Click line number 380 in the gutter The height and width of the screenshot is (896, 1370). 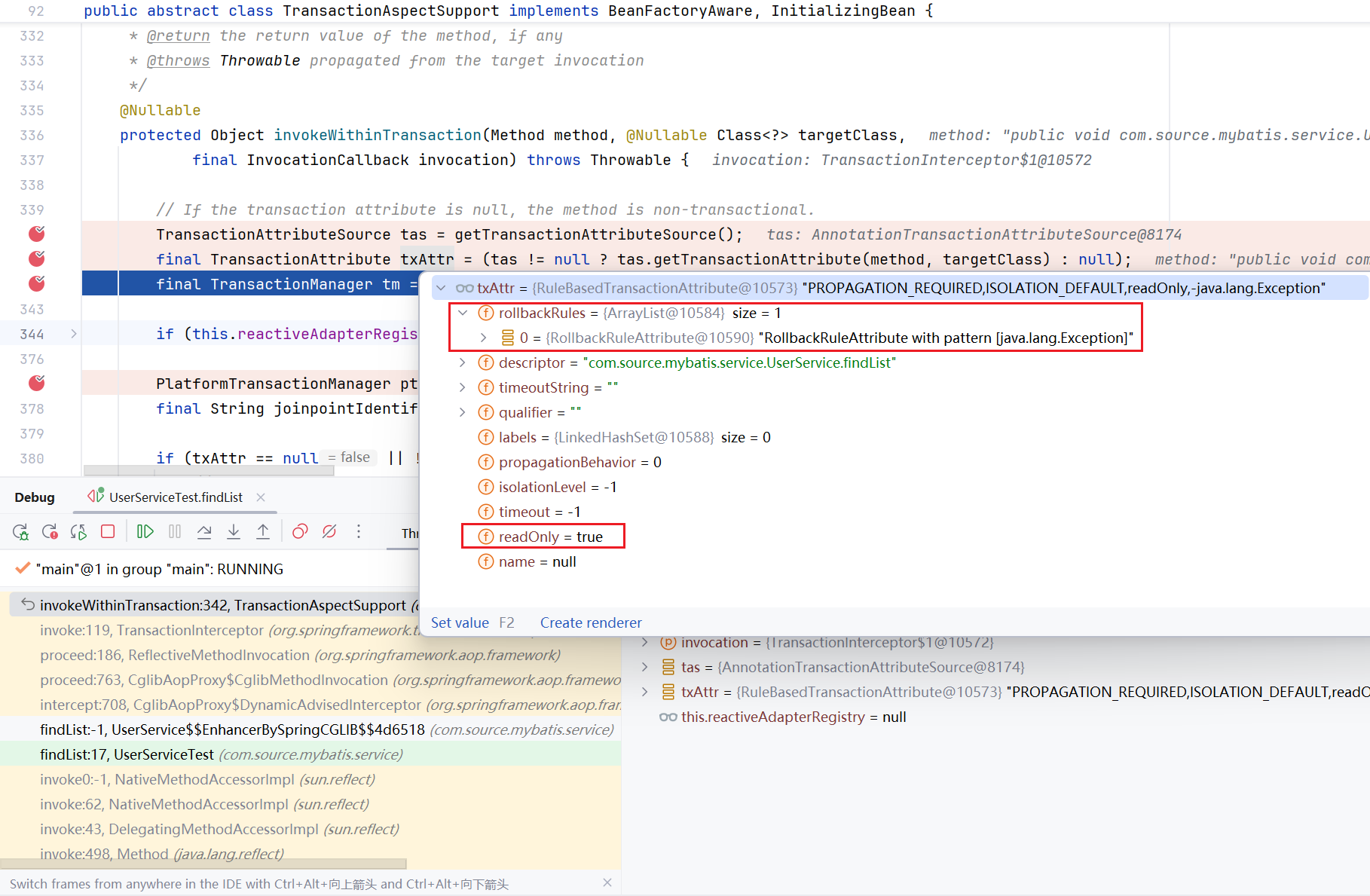pyautogui.click(x=32, y=458)
